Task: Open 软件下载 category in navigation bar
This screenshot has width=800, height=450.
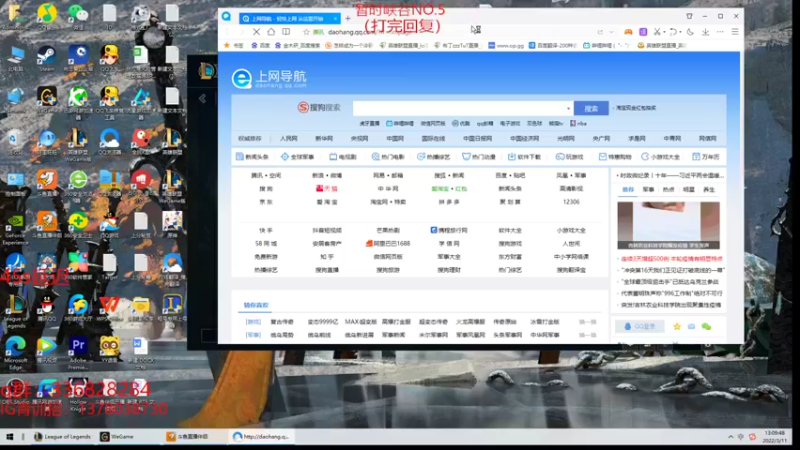Action: pos(524,157)
